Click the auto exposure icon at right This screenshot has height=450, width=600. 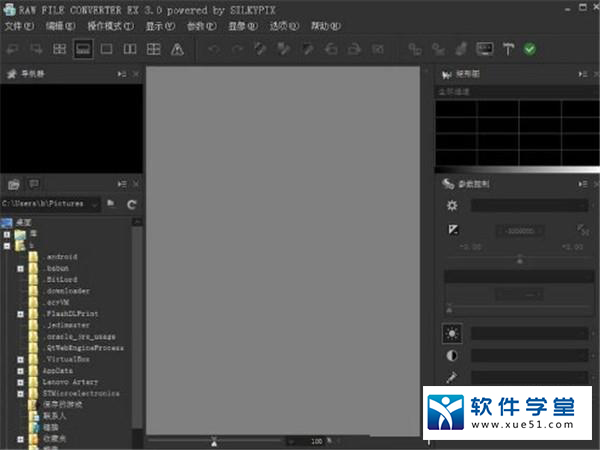click(582, 230)
